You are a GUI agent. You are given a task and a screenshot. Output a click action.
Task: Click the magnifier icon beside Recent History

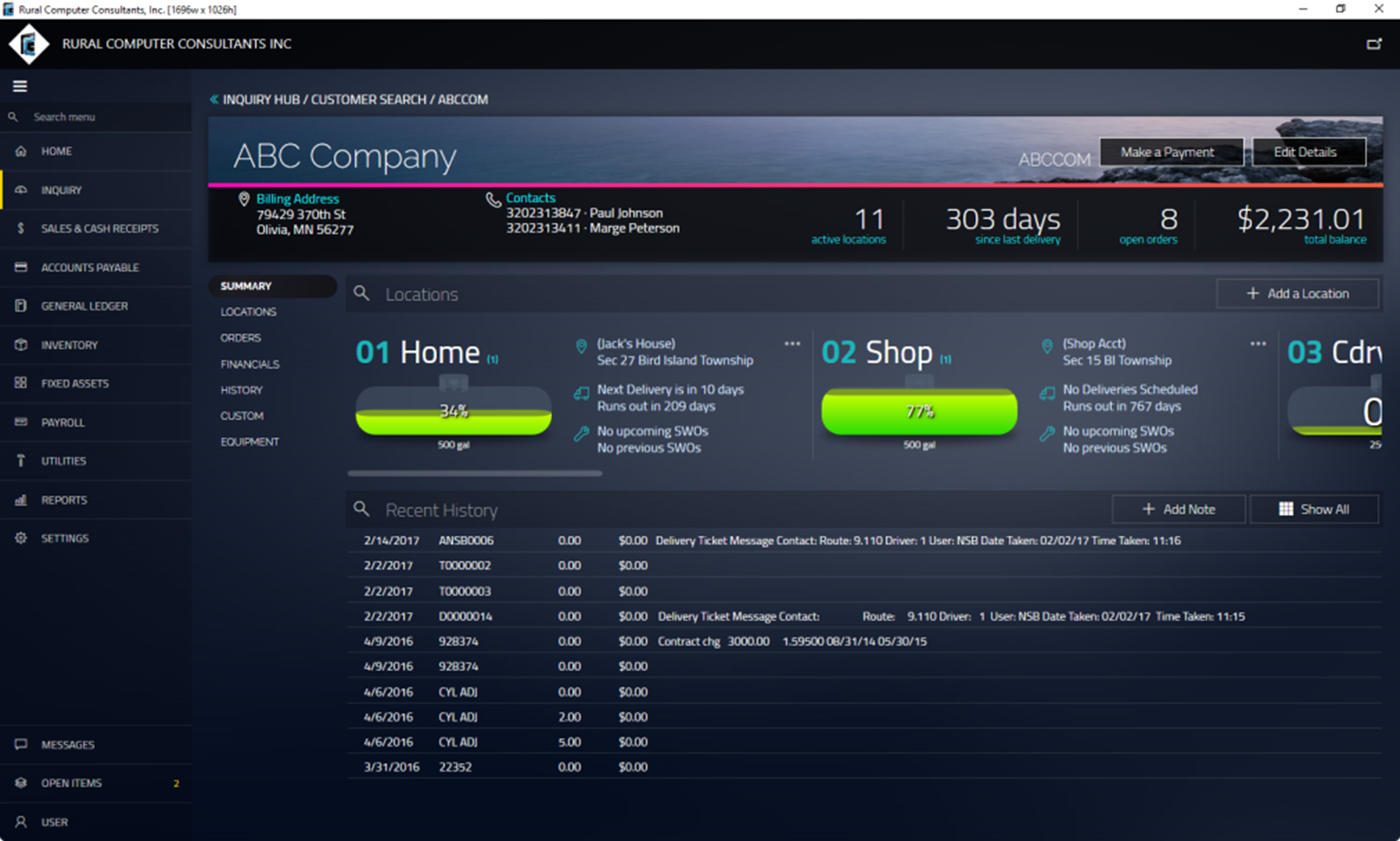(x=361, y=509)
